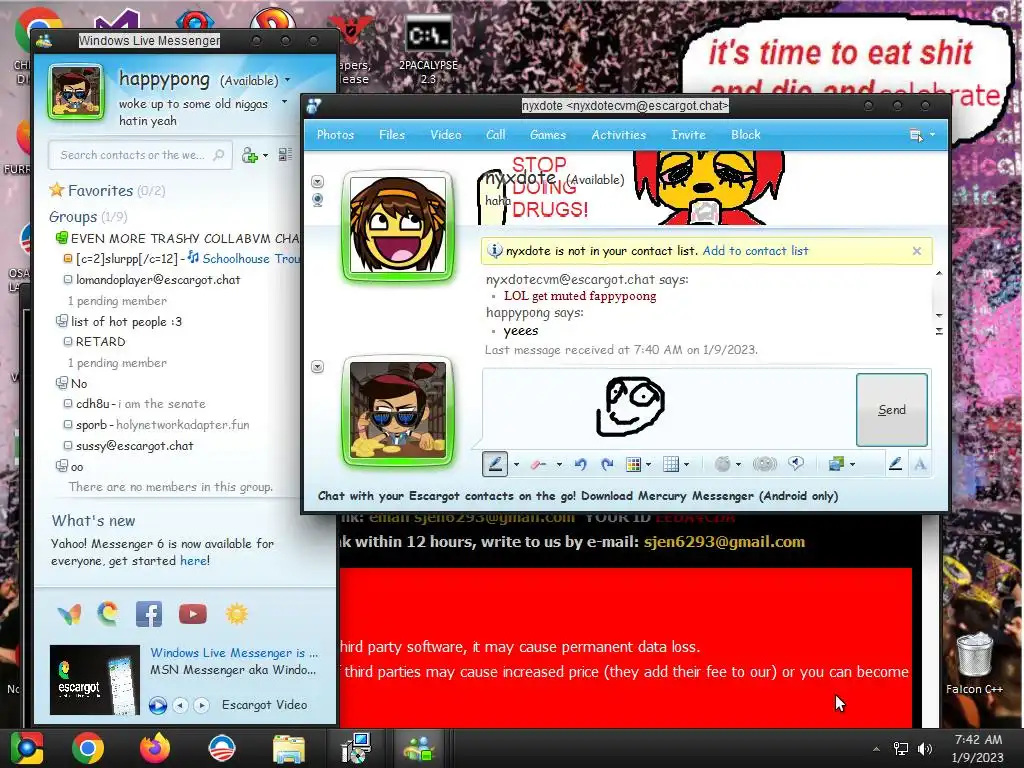1024x768 pixels.
Task: Send the drawn message
Action: click(891, 409)
